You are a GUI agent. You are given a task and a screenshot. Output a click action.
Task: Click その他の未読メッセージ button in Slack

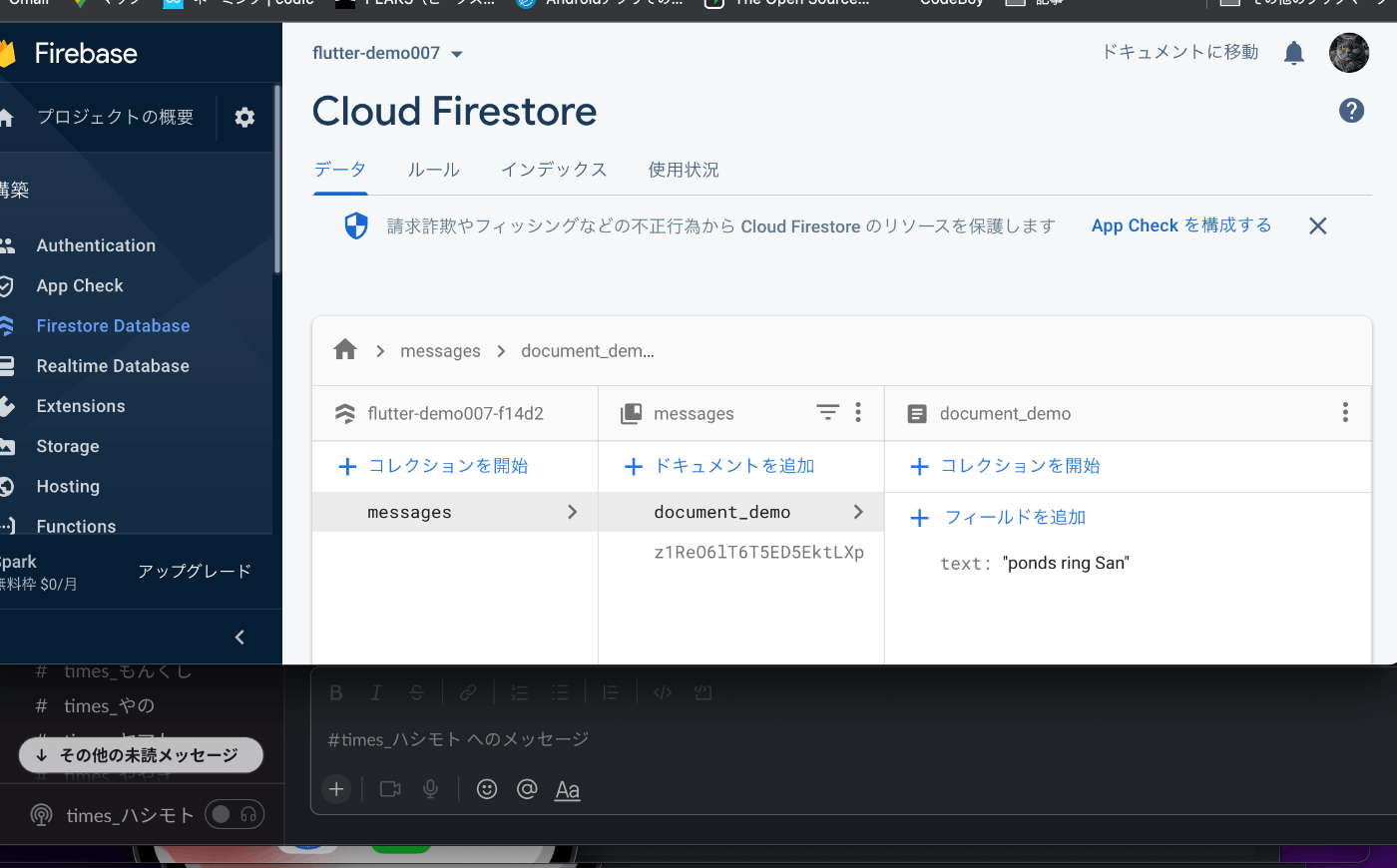click(141, 755)
